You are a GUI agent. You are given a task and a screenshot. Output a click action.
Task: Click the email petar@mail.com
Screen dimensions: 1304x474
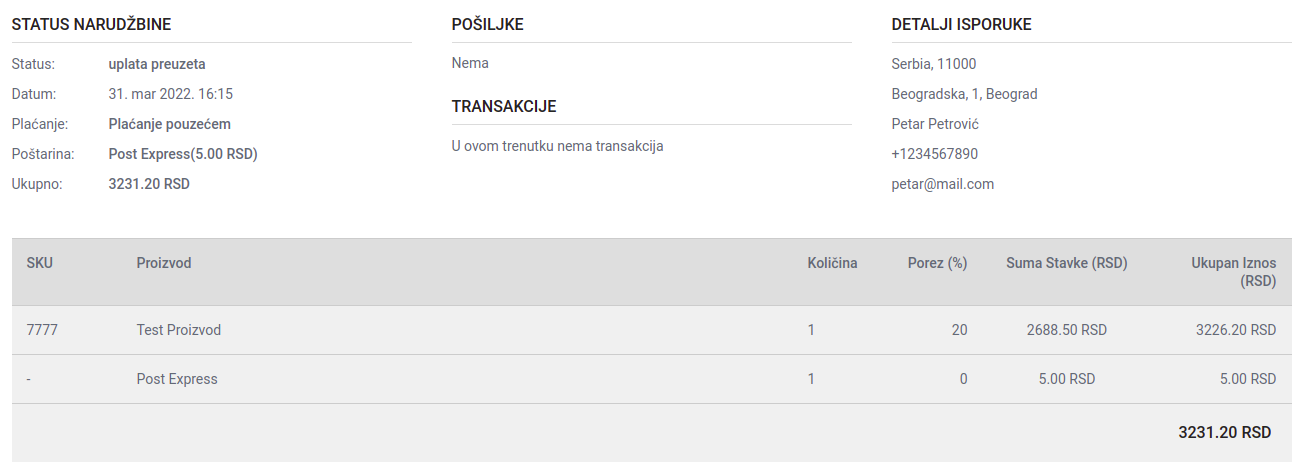942,184
